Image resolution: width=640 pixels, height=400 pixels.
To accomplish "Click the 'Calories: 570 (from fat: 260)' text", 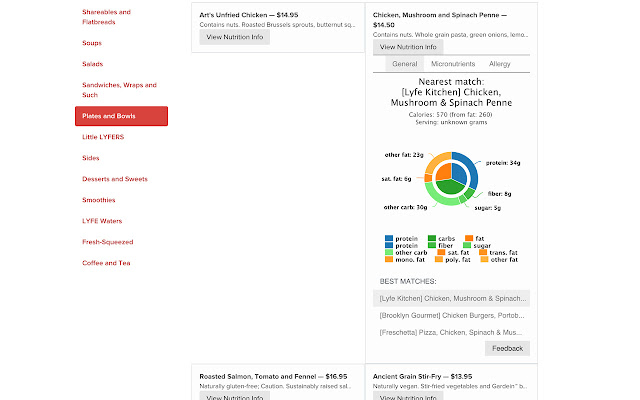I will (x=451, y=115).
